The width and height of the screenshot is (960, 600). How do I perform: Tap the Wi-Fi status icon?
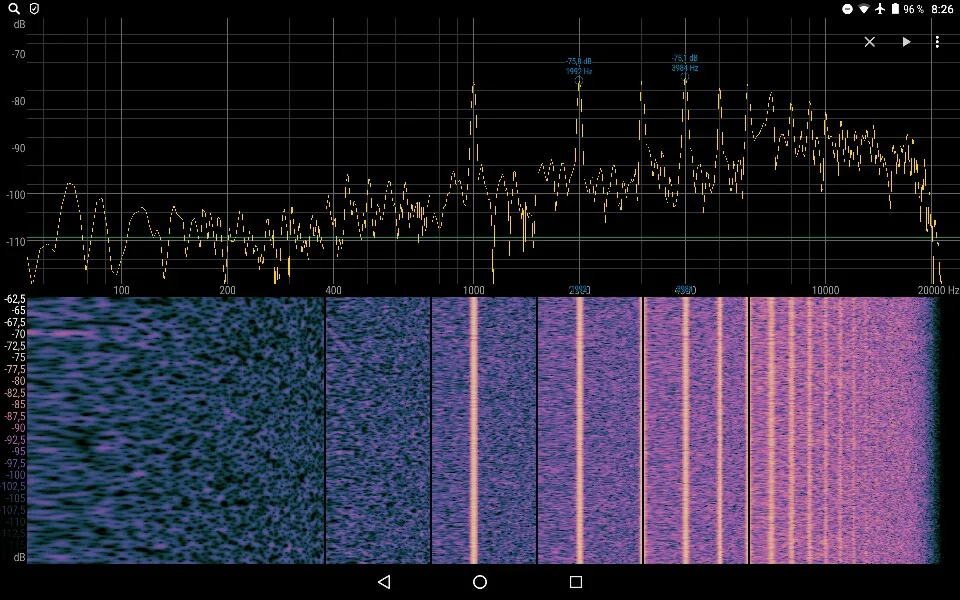click(864, 9)
